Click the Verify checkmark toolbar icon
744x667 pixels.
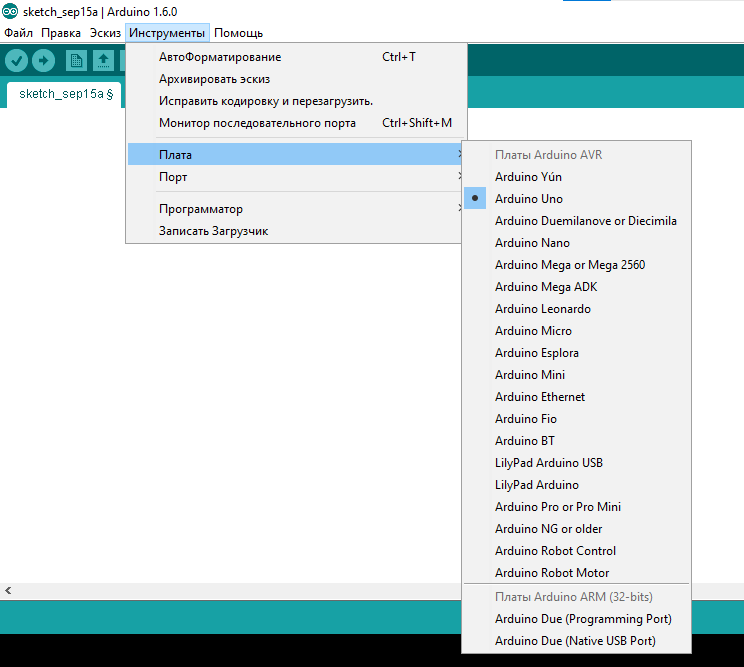pos(17,61)
